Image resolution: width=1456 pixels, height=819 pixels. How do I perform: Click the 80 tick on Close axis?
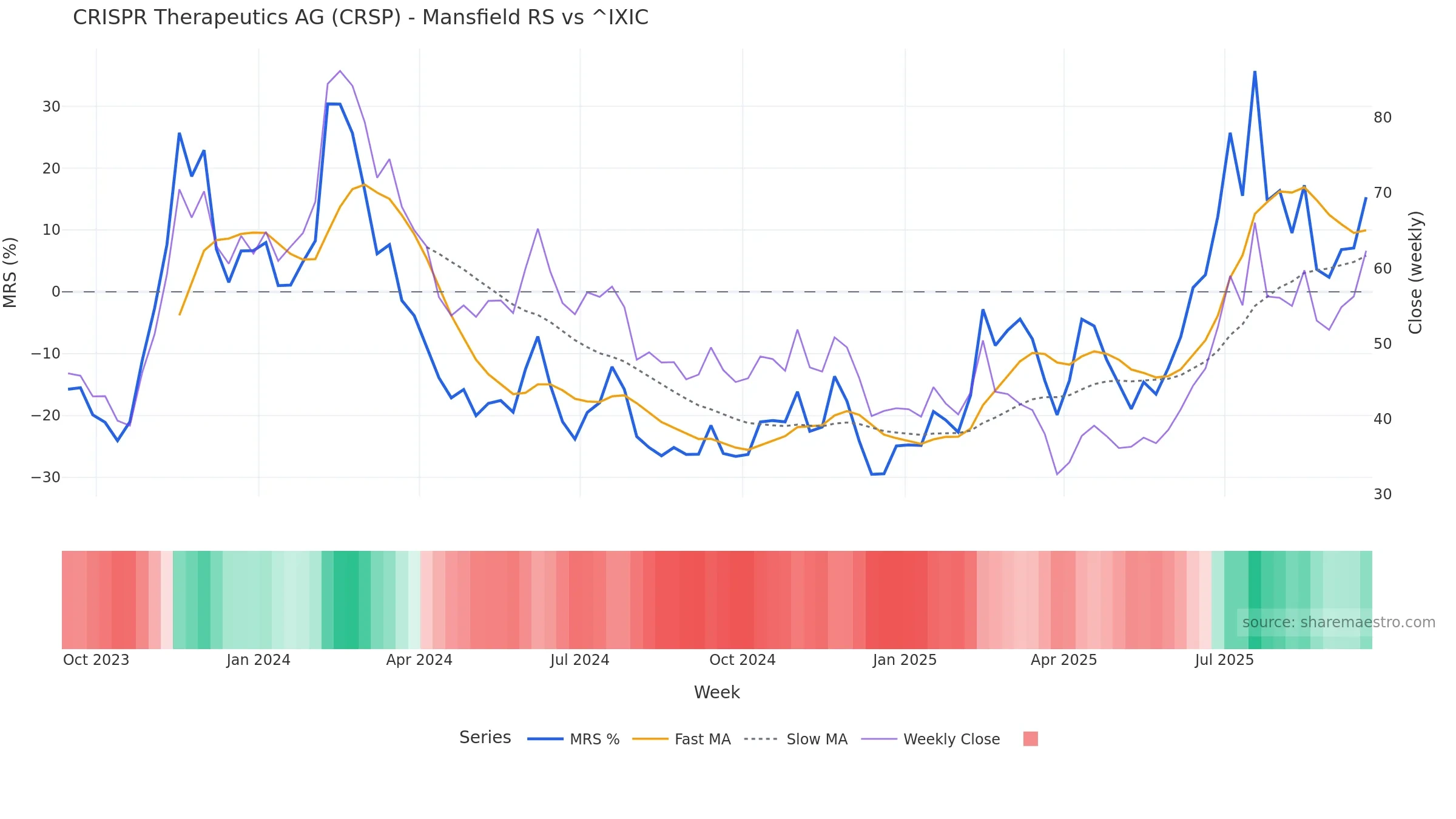[x=1383, y=118]
